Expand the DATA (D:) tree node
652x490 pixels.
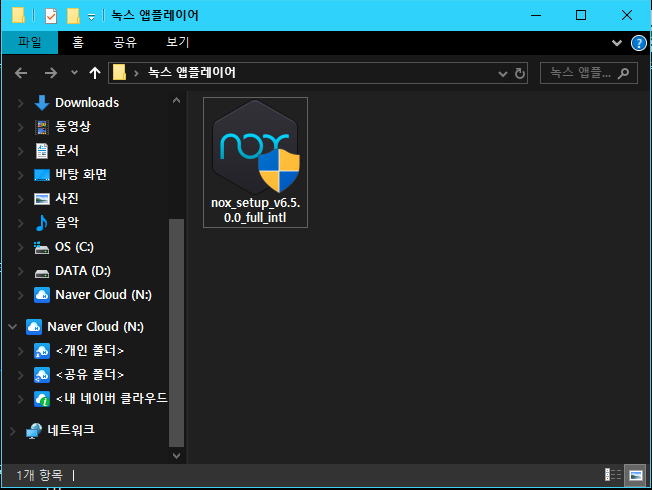[x=20, y=271]
